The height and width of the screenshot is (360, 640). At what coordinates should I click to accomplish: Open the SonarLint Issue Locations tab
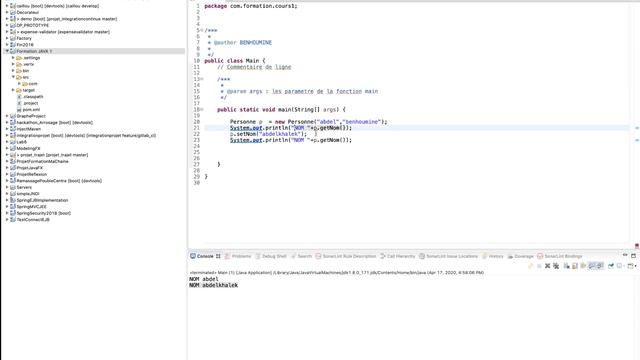pos(449,256)
